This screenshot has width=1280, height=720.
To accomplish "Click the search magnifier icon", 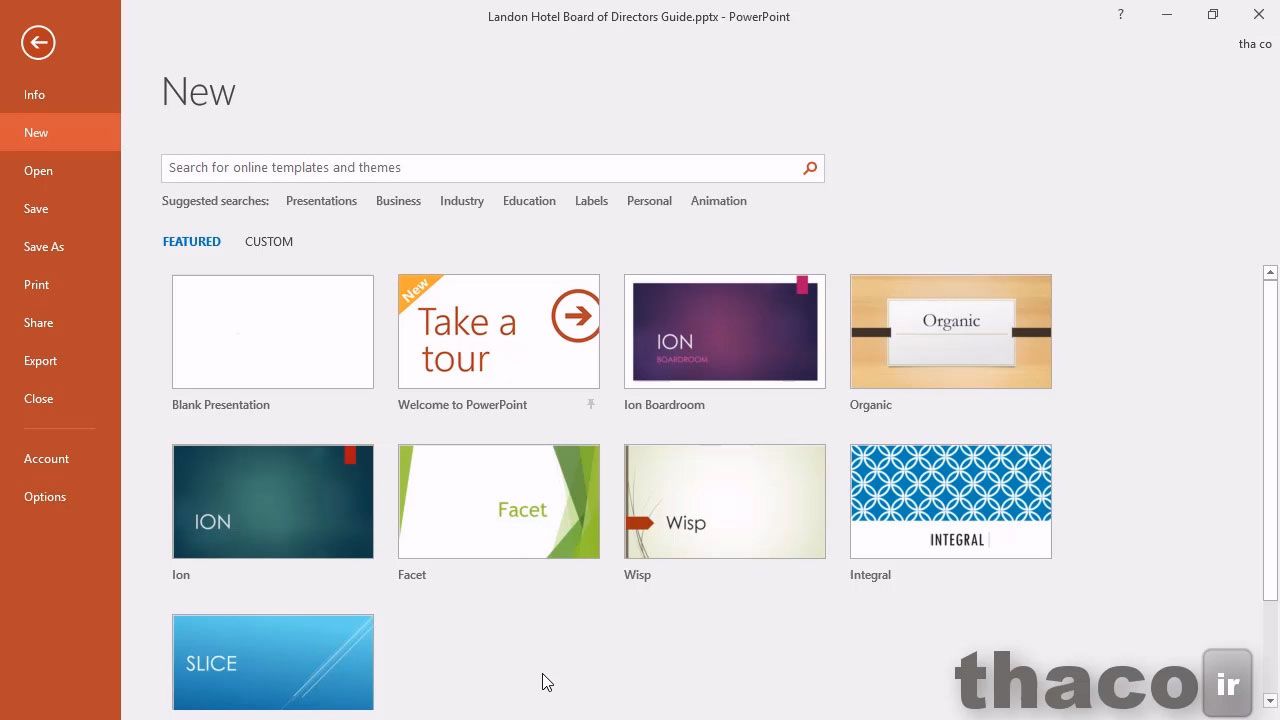I will coord(810,168).
